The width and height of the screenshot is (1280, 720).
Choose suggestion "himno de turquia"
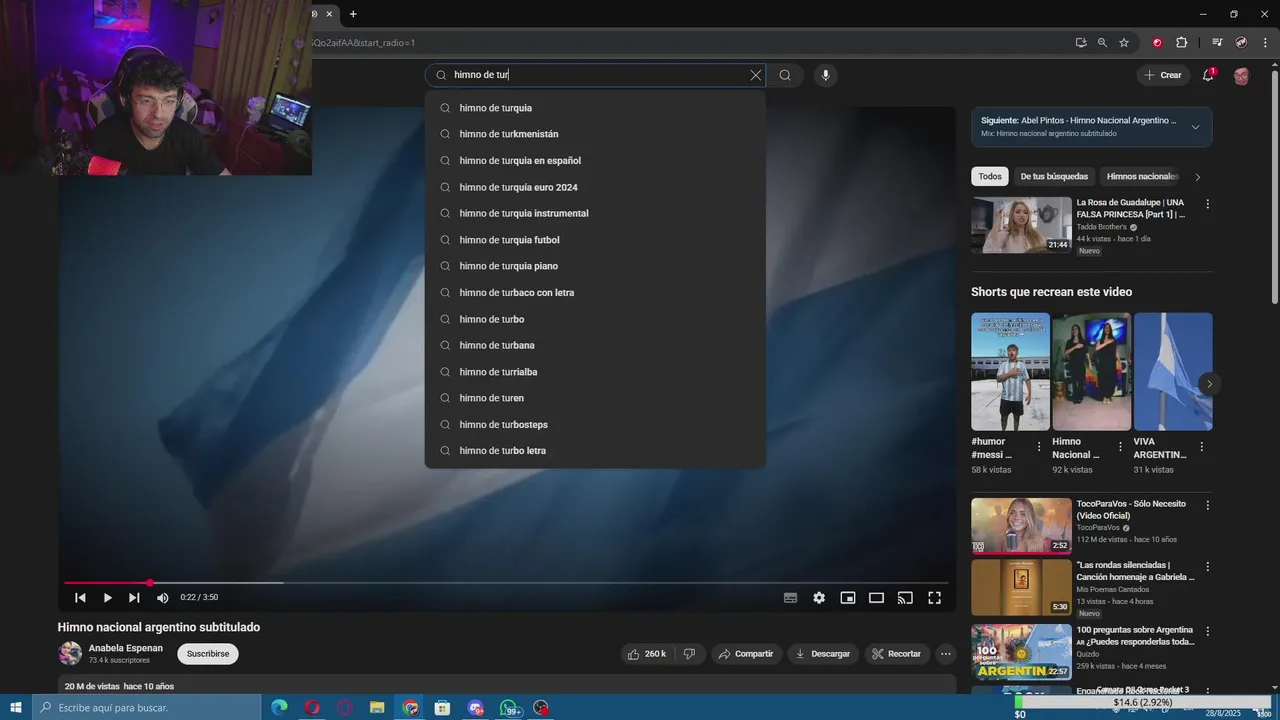595,108
